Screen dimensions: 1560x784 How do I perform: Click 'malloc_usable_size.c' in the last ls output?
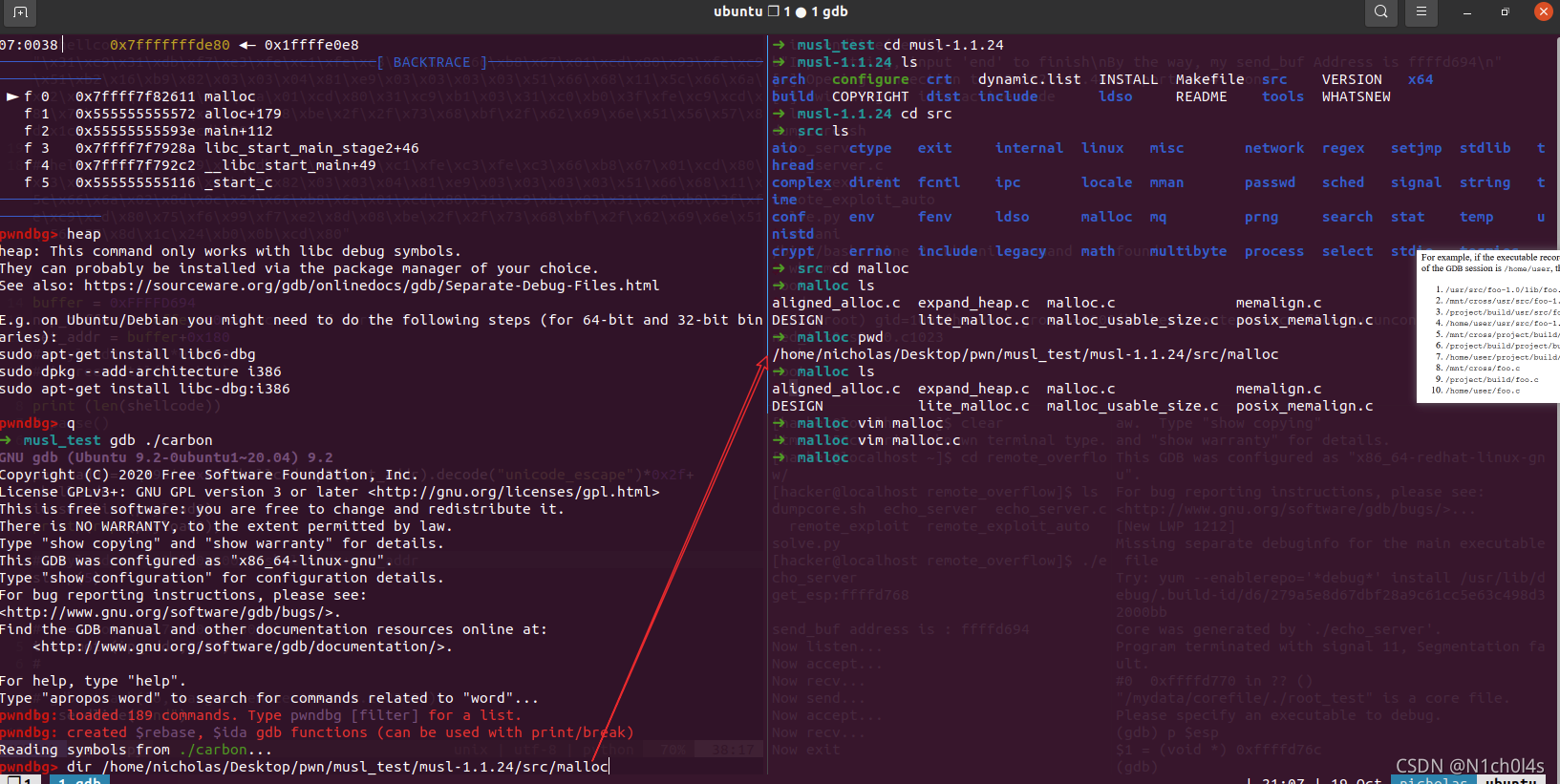pos(1132,406)
